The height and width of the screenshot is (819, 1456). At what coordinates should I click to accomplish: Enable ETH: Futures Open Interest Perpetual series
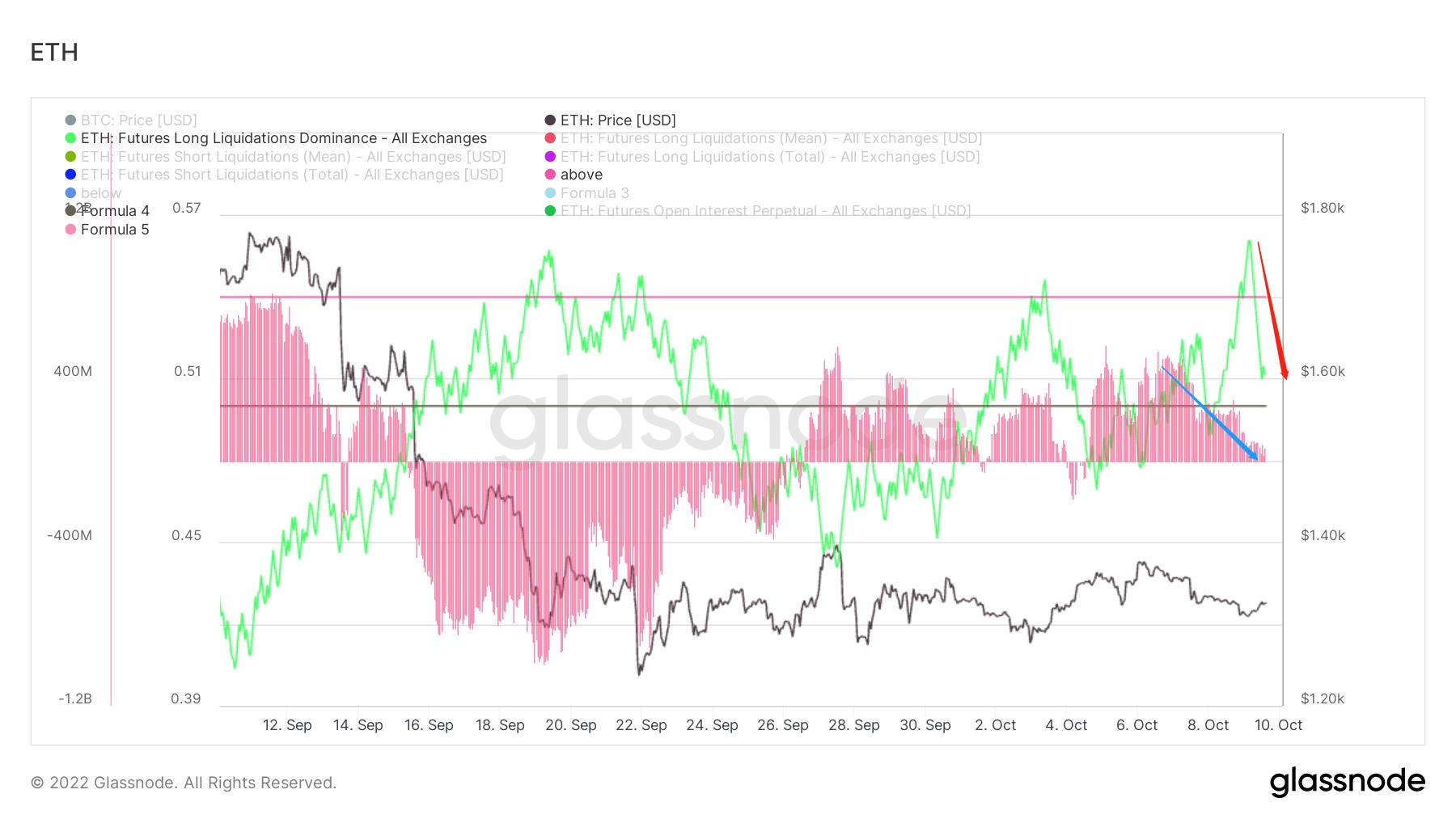[x=764, y=211]
